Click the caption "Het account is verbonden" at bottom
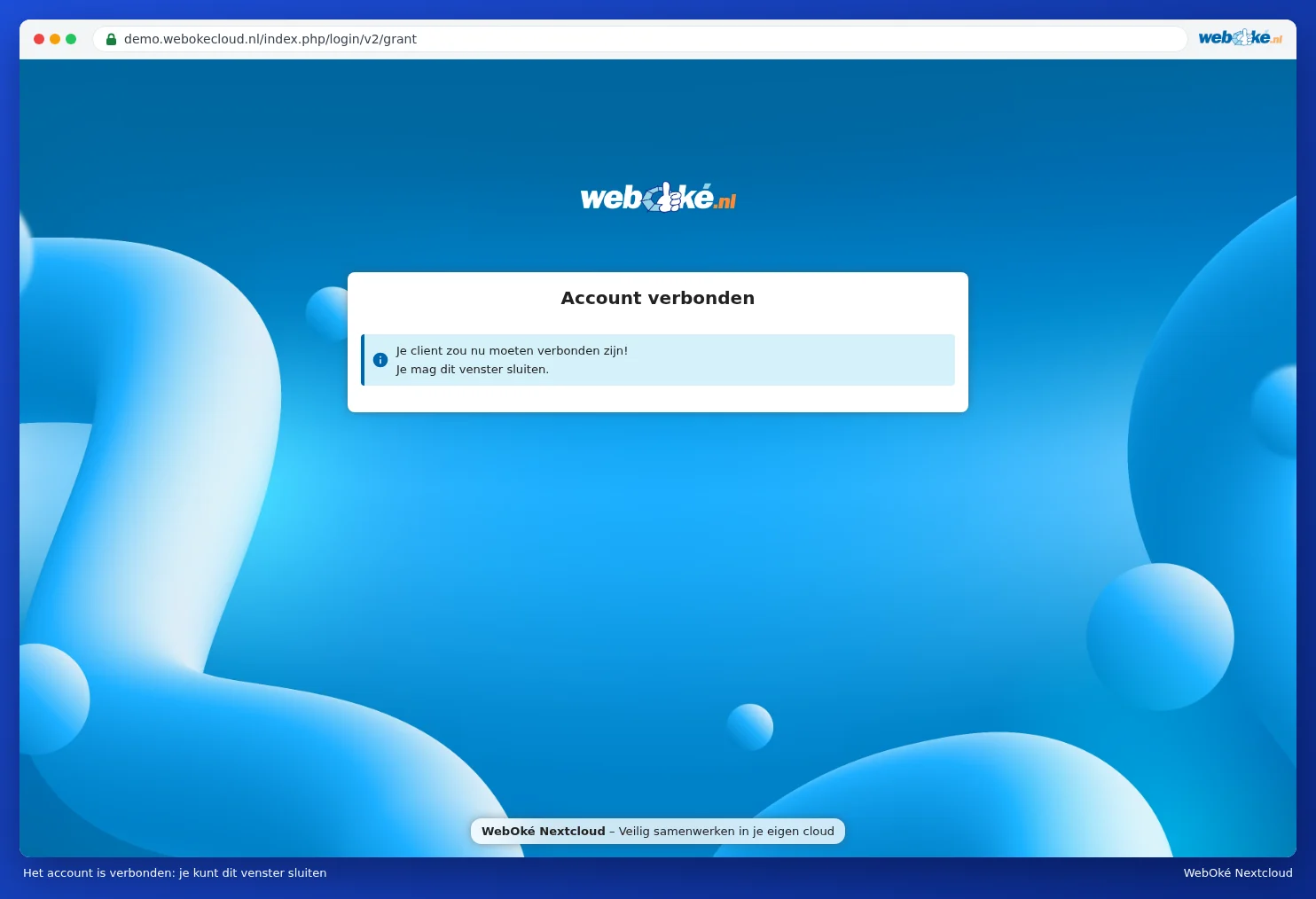This screenshot has height=899, width=1316. (175, 872)
